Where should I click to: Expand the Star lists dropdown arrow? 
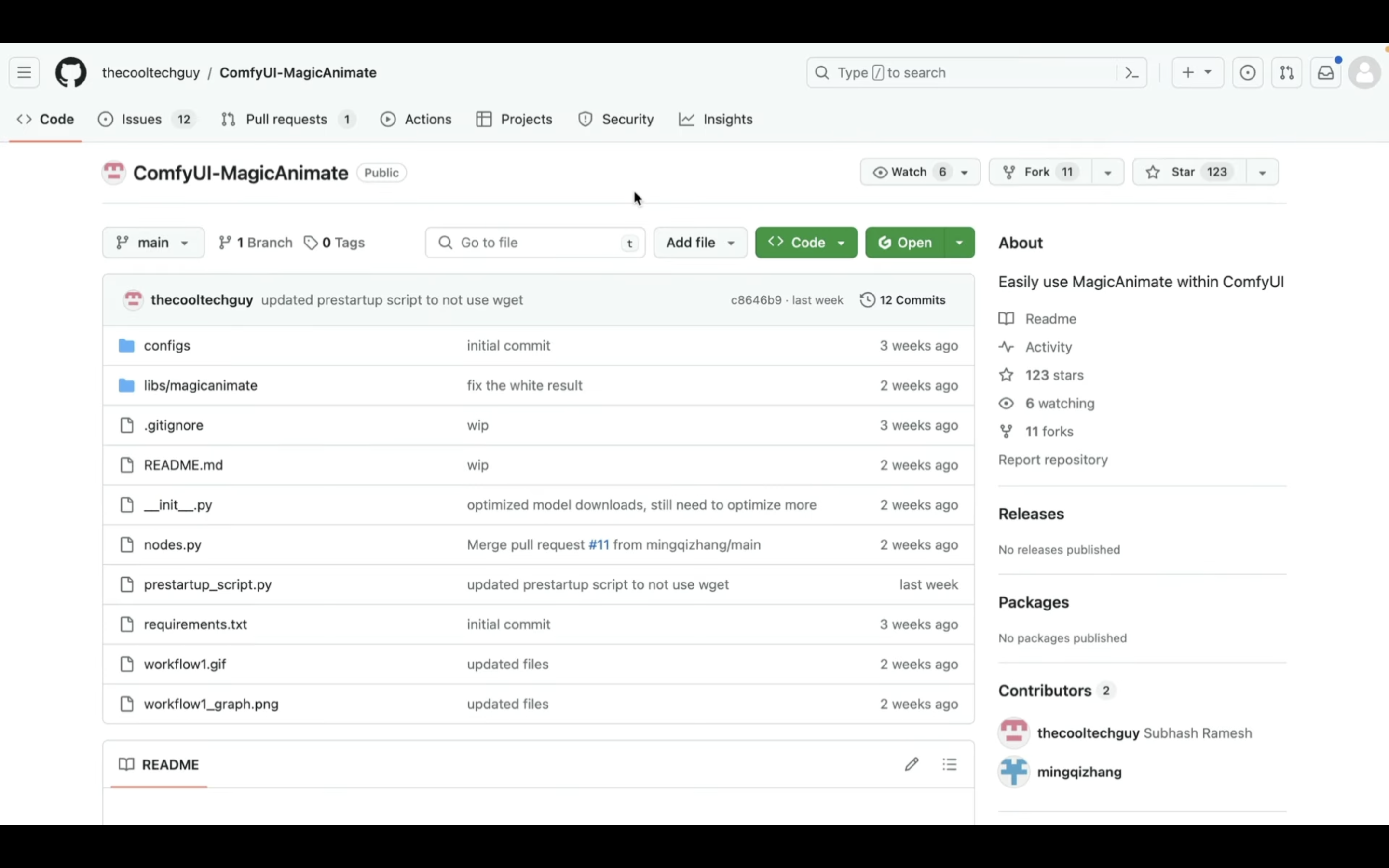tap(1262, 172)
